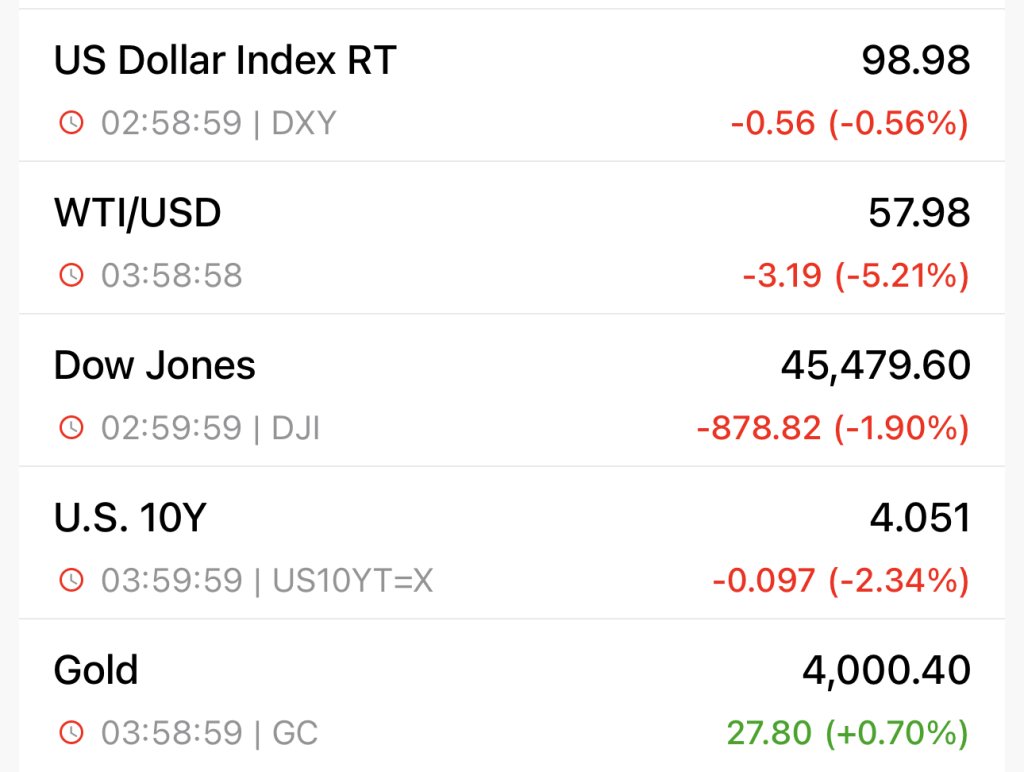Tap the 4.051 ten-year yield value
1024x772 pixels.
[919, 518]
